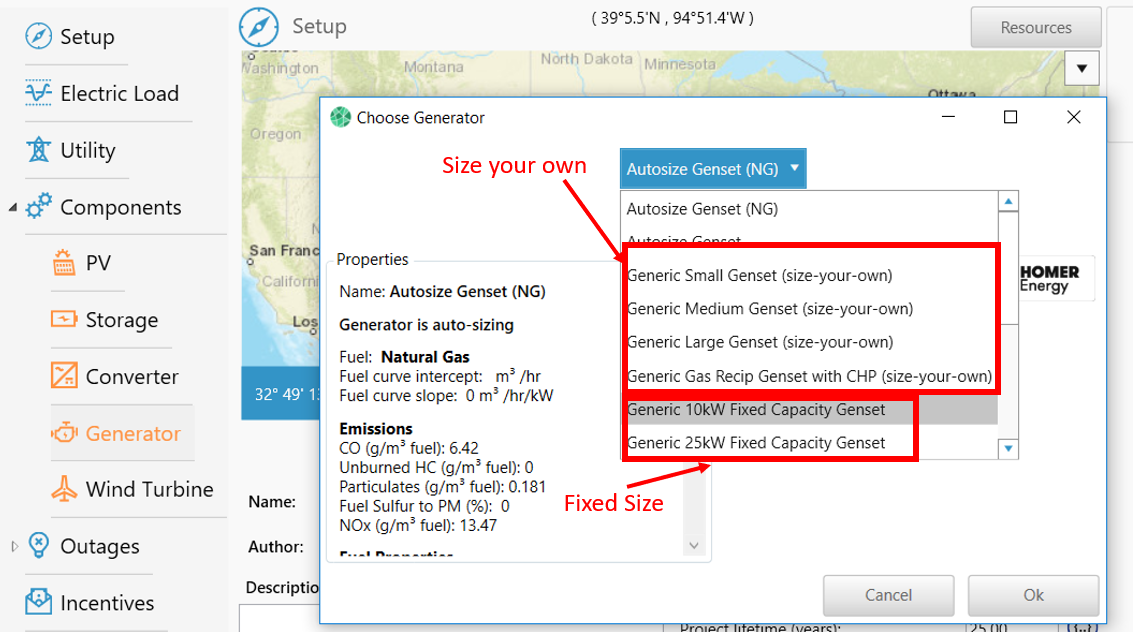Select Generic 10kW Fixed Capacity Genset
1134x632 pixels.
click(x=756, y=409)
